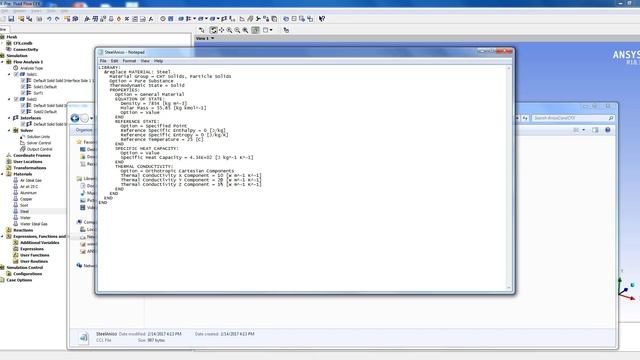Click the zoom in magnifier in viewer toolbar

tap(229, 30)
